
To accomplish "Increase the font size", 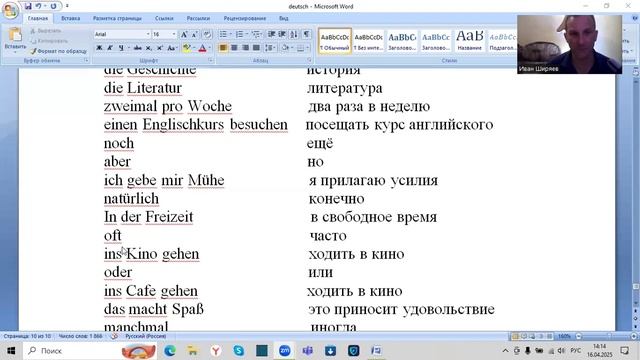I will 184,35.
